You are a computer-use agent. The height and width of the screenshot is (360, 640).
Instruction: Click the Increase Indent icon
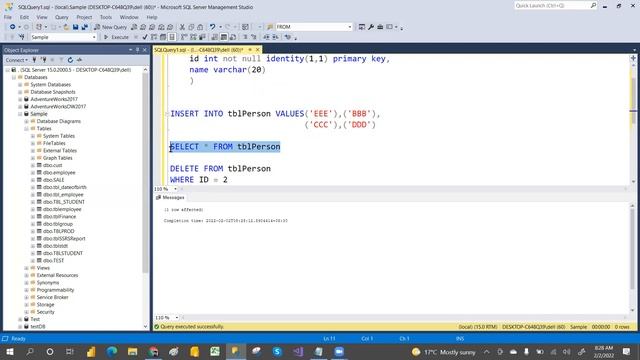tap(276, 37)
